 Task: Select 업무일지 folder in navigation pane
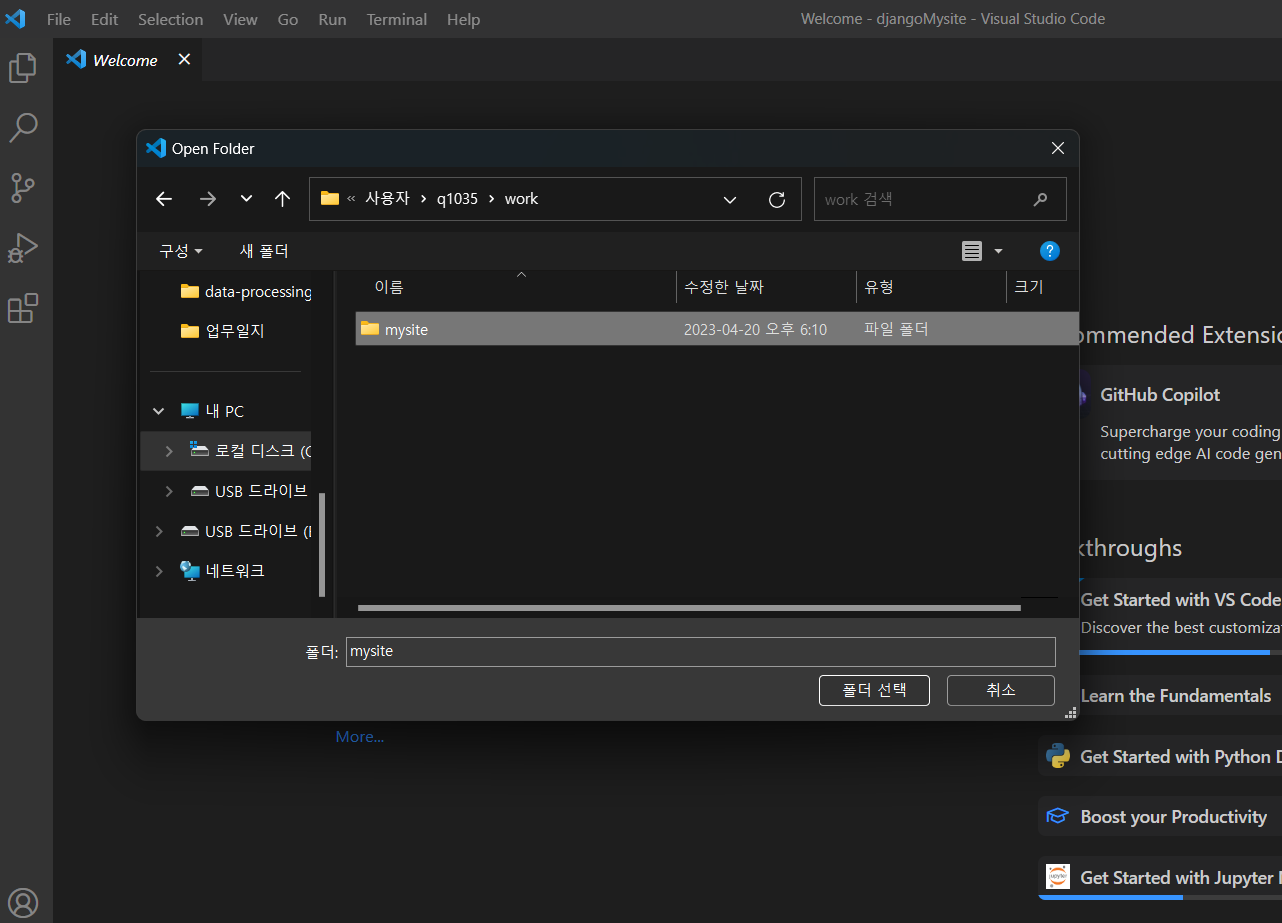223,331
